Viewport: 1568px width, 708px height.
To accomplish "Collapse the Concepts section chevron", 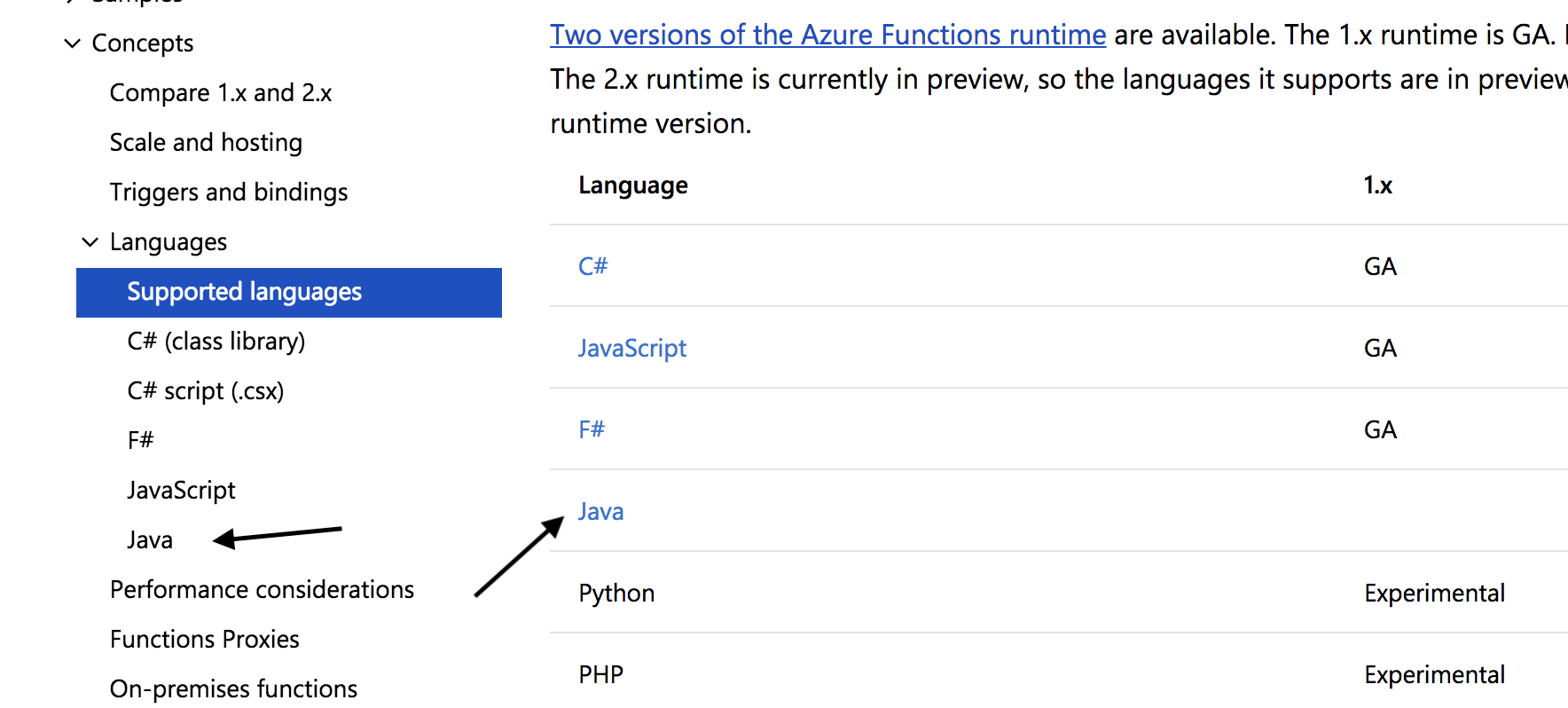I will click(73, 43).
